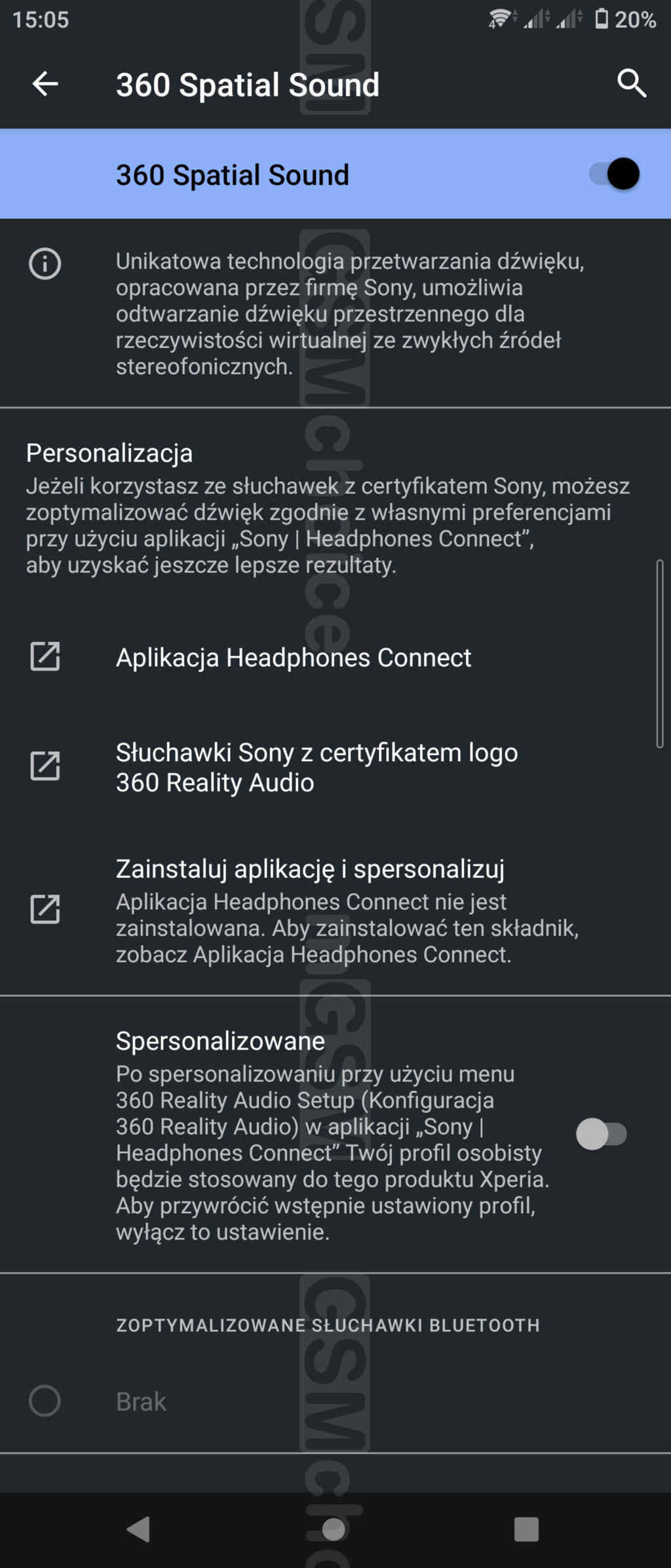
Task: Tap the battery icon in status bar
Action: (x=602, y=19)
